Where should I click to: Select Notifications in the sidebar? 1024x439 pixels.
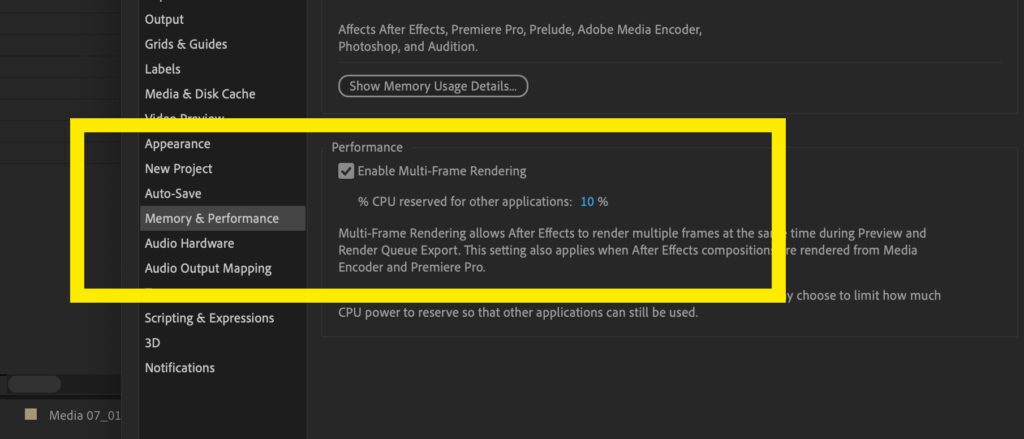click(180, 368)
